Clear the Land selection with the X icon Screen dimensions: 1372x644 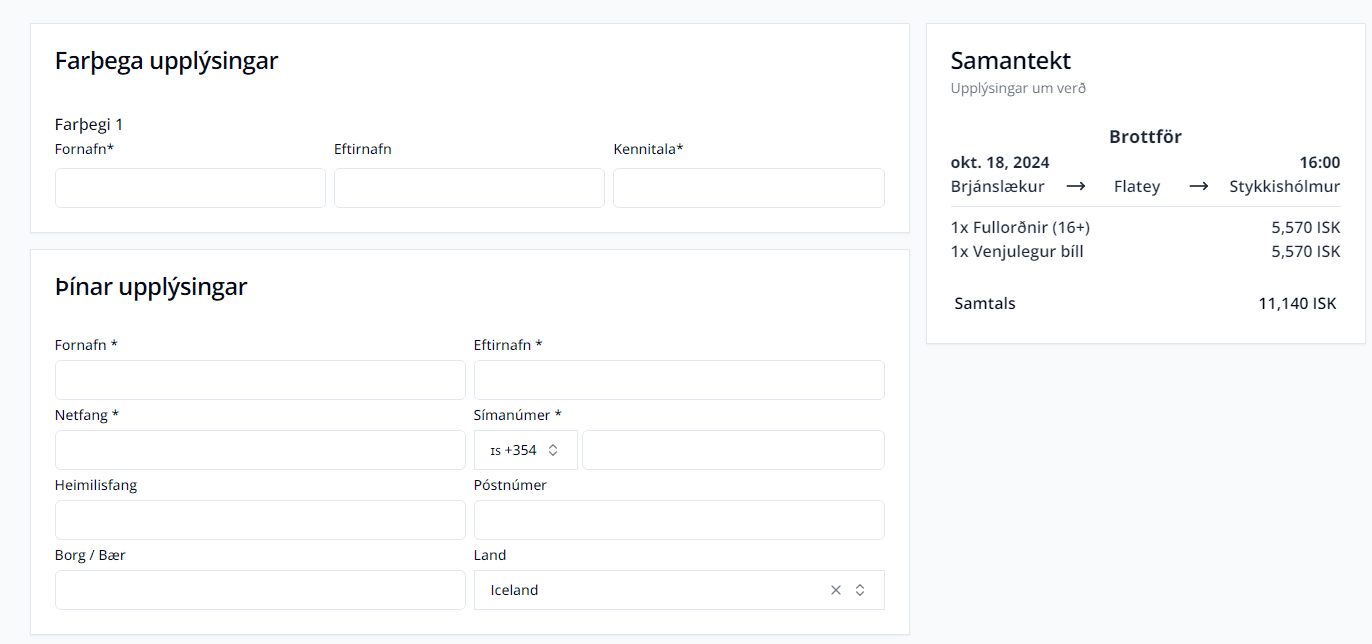[836, 590]
